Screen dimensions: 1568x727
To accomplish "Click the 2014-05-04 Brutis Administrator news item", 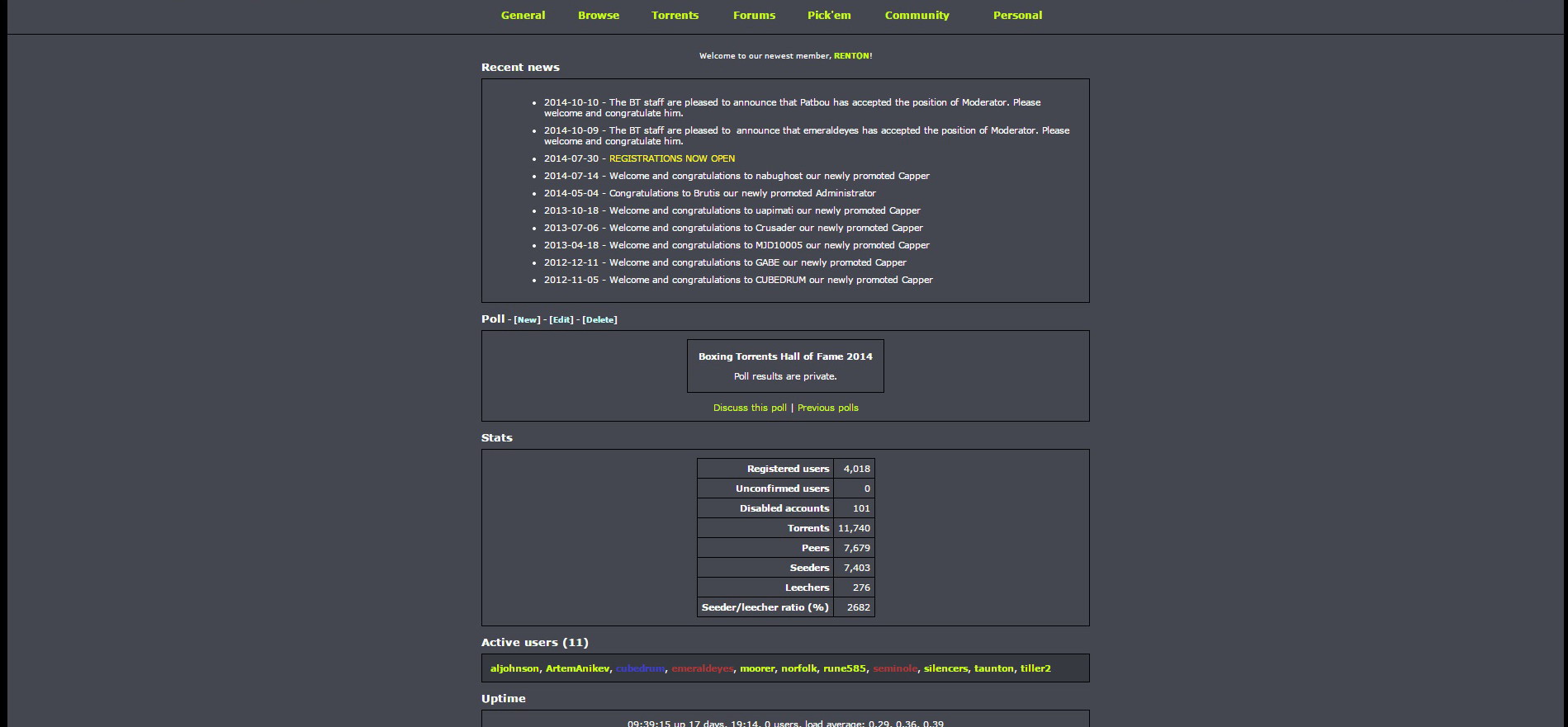I will click(710, 193).
